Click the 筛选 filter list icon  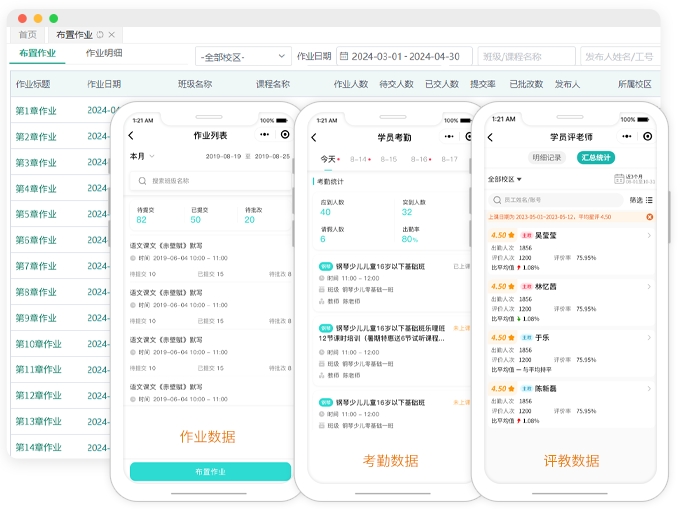click(649, 200)
